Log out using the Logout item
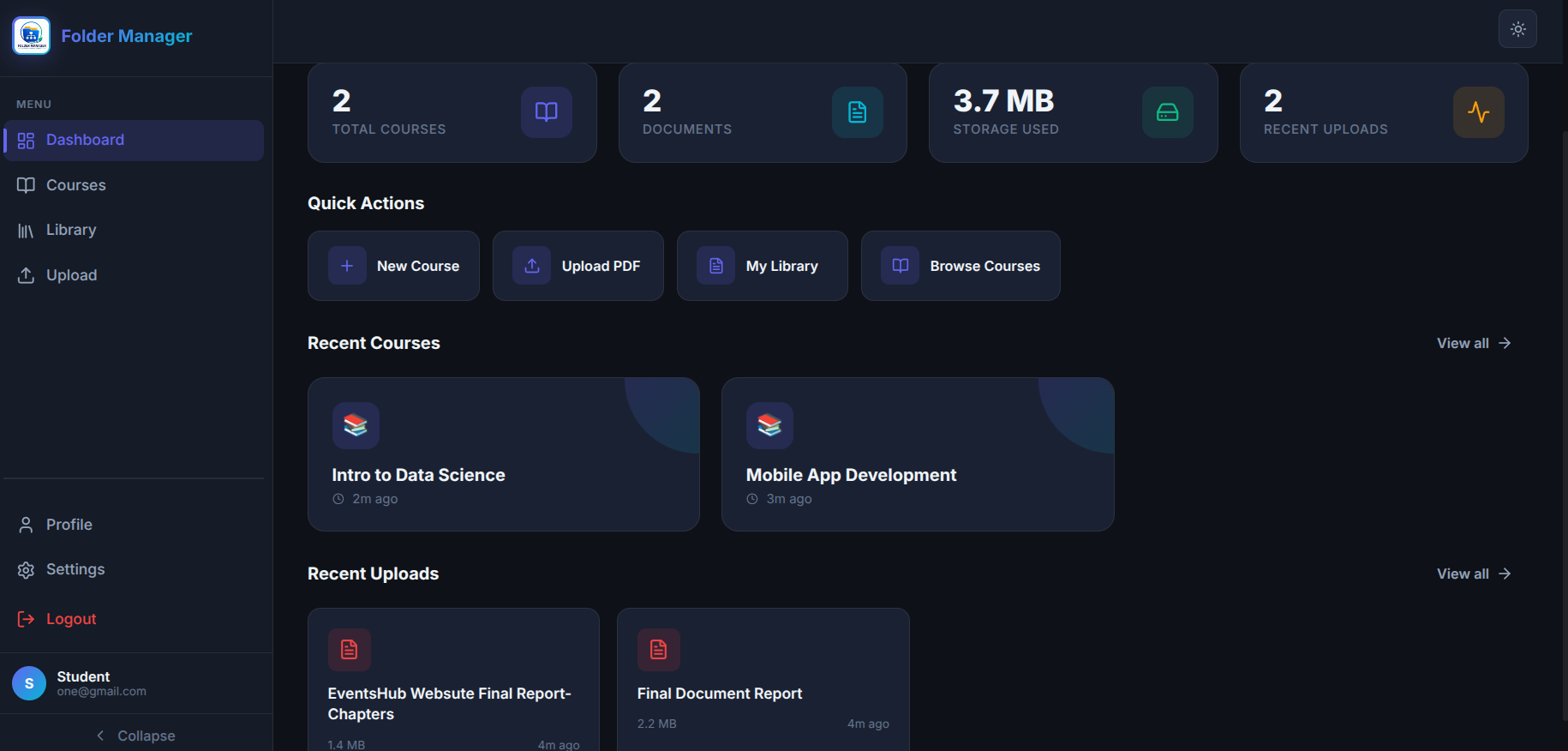This screenshot has width=1568, height=751. (x=134, y=619)
